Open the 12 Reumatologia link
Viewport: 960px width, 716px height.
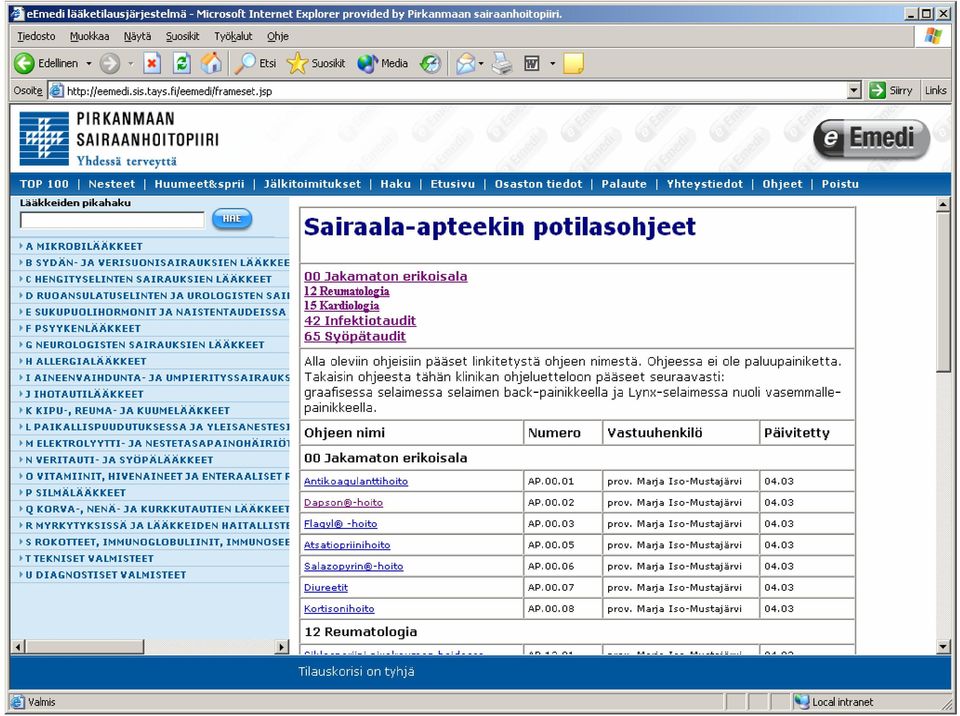[x=347, y=291]
